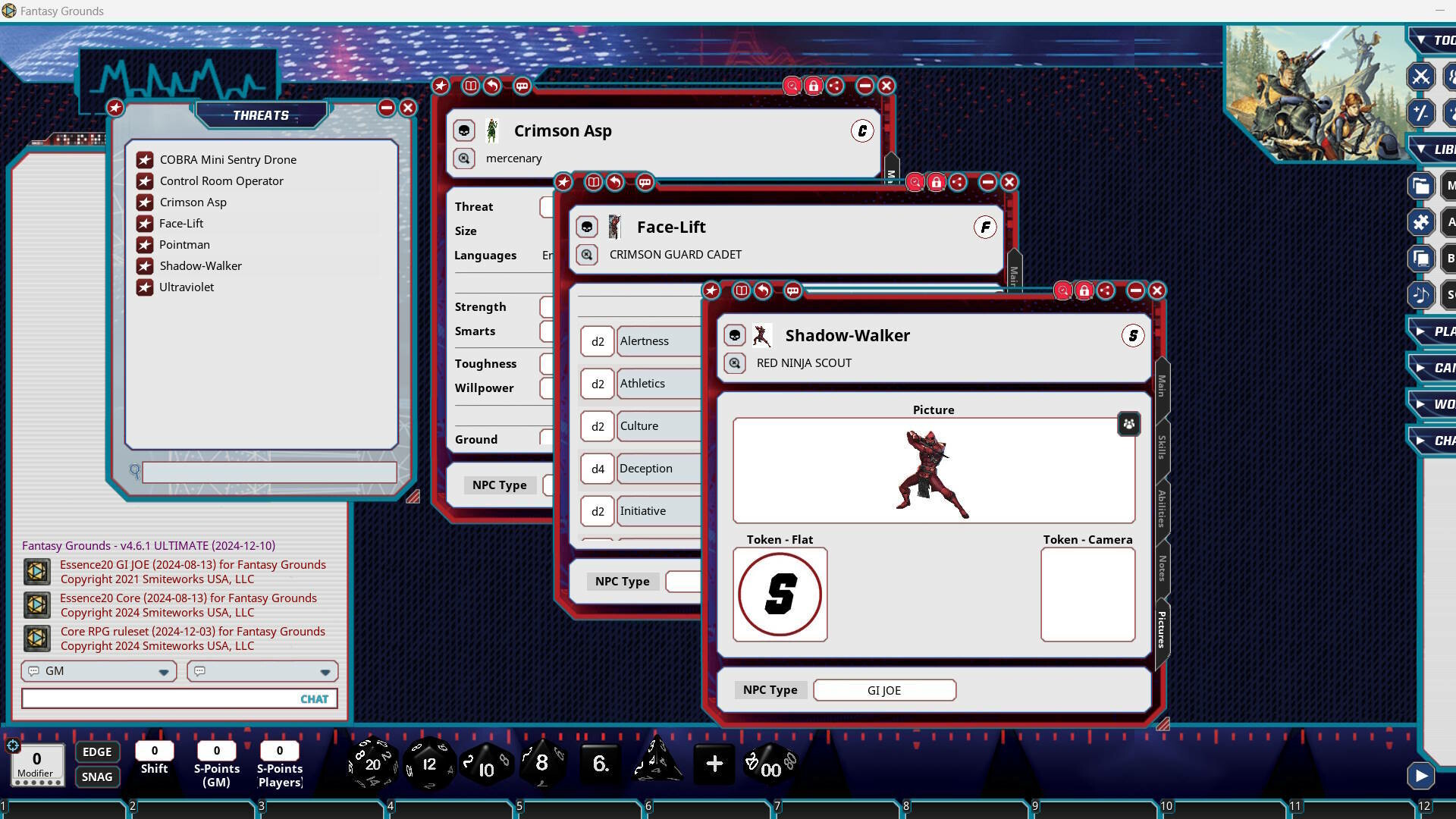Share the Crimson Asp sheet using the network icon
Viewport: 1456px width, 819px height.
pyautogui.click(x=834, y=86)
